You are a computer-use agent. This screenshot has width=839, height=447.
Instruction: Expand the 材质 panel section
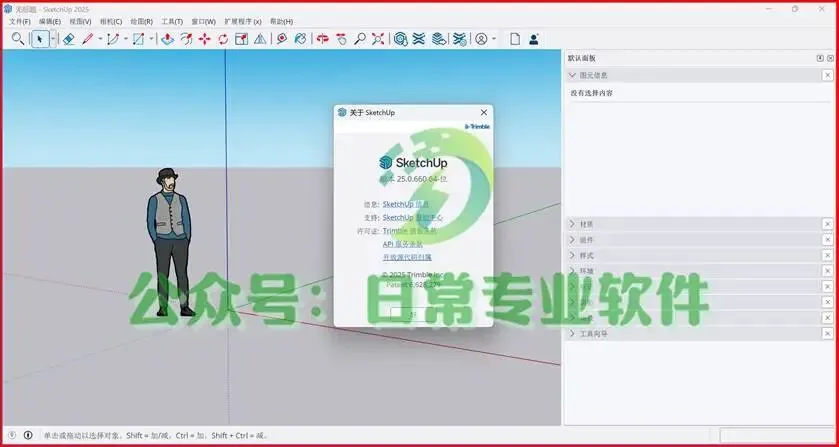coord(573,224)
